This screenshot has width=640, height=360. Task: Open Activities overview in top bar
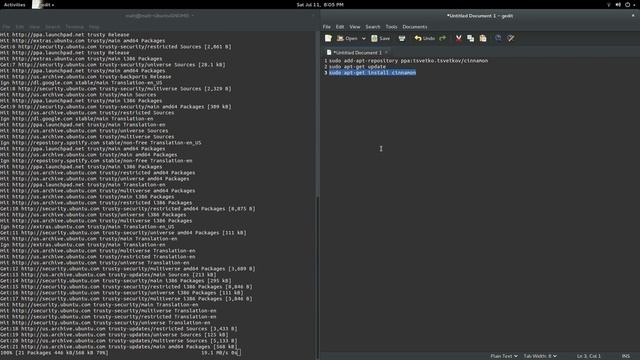click(x=14, y=5)
